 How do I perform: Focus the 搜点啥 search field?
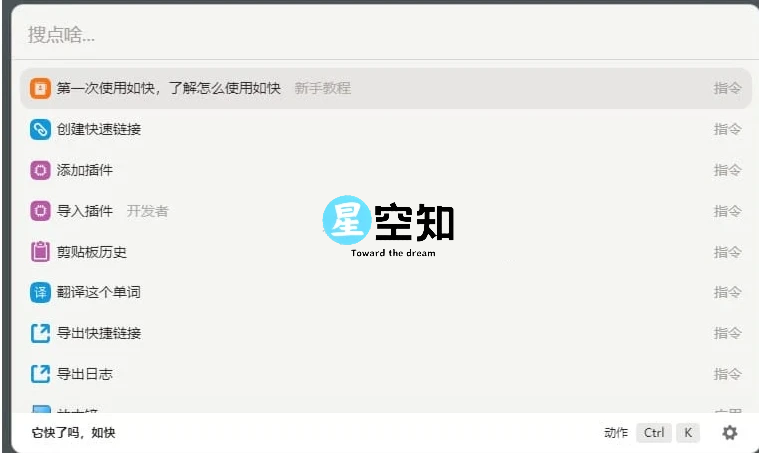coord(380,35)
